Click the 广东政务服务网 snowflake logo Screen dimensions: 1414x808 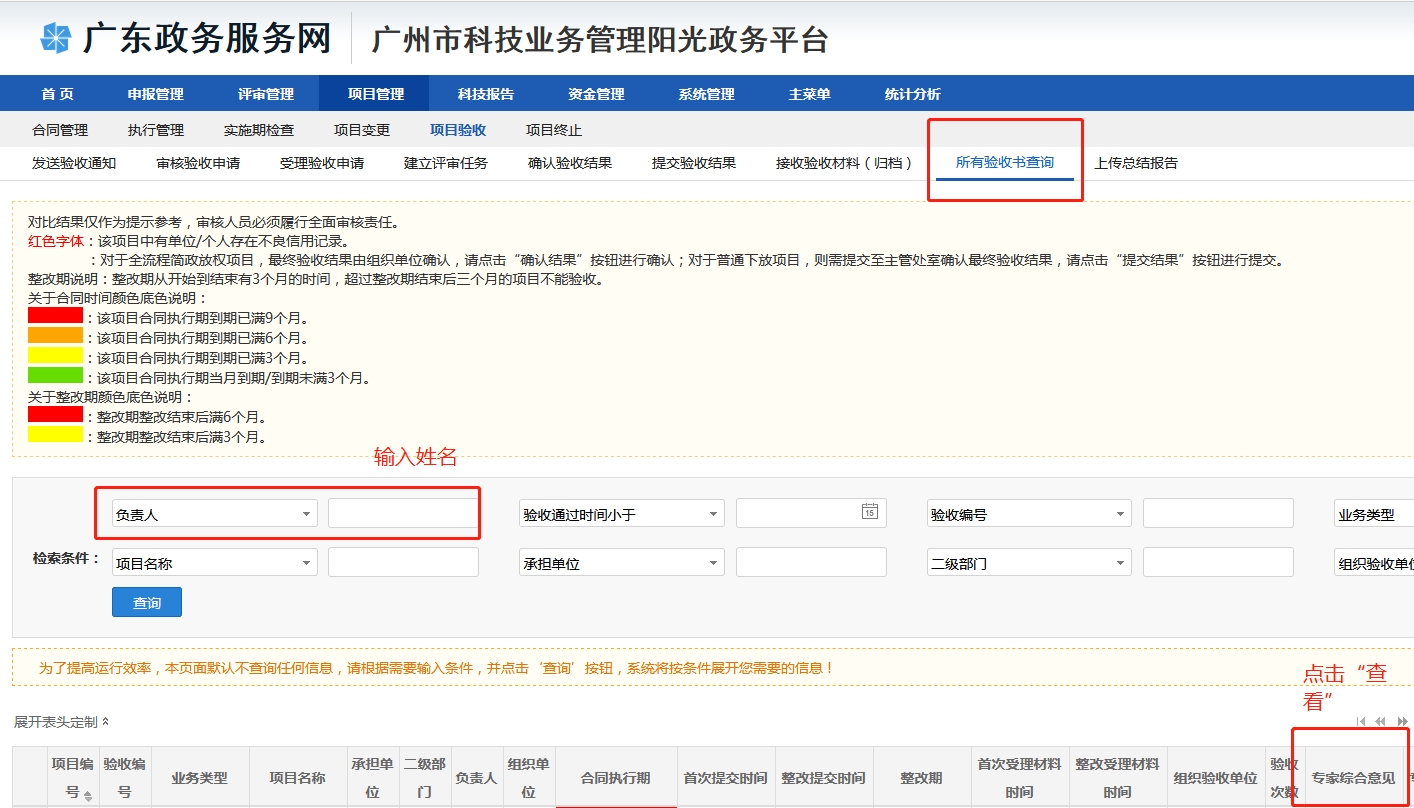tap(56, 38)
